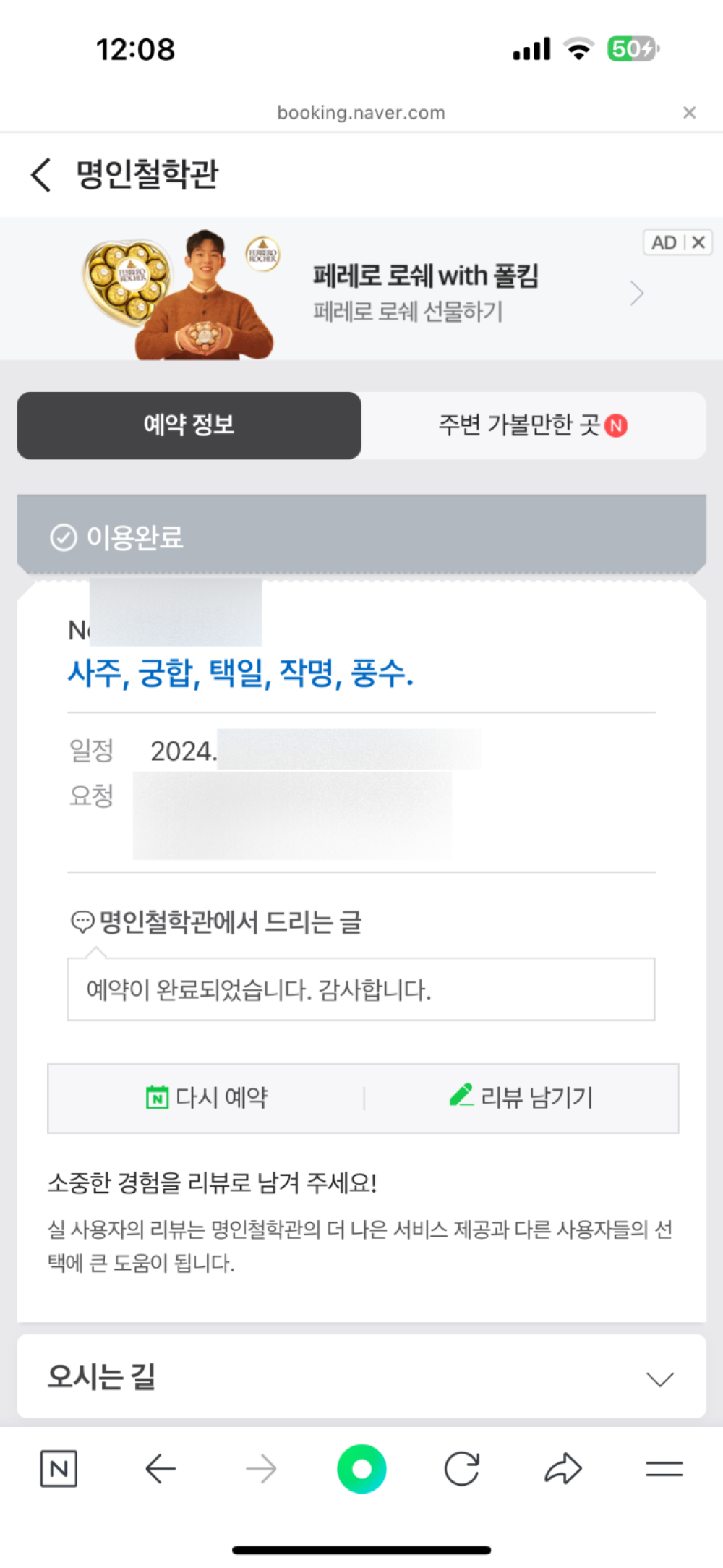723x1568 pixels.
Task: Close the browser view with X
Action: tap(689, 112)
